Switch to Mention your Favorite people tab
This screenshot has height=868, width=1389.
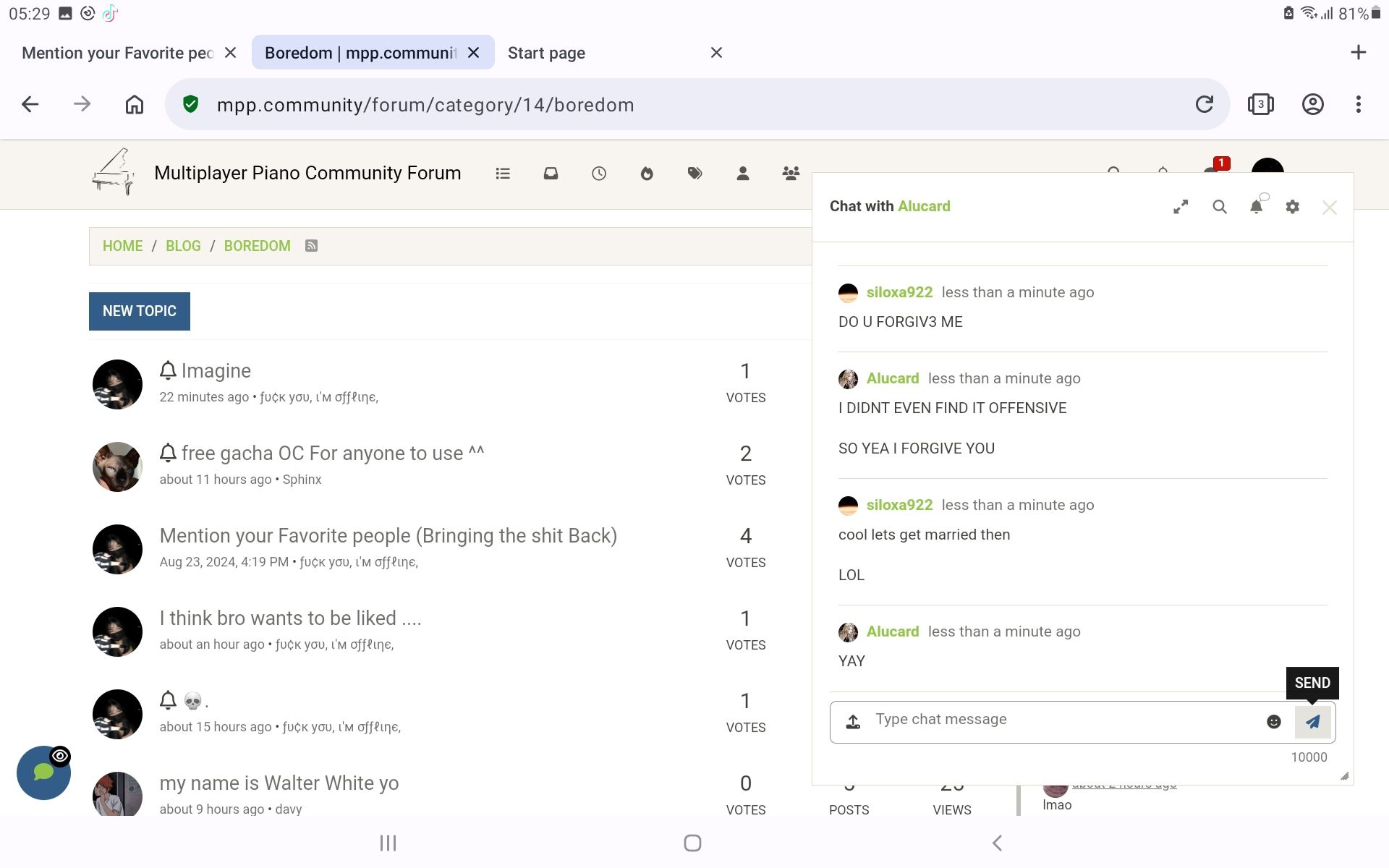click(117, 53)
